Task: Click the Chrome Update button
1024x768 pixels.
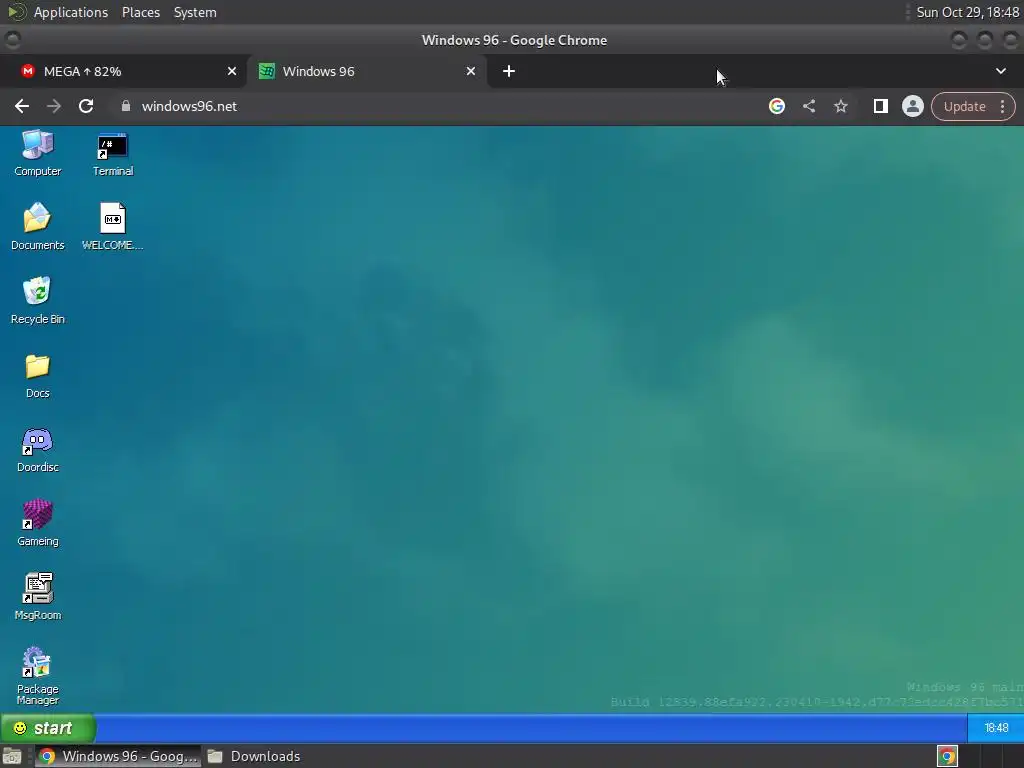Action: (964, 106)
